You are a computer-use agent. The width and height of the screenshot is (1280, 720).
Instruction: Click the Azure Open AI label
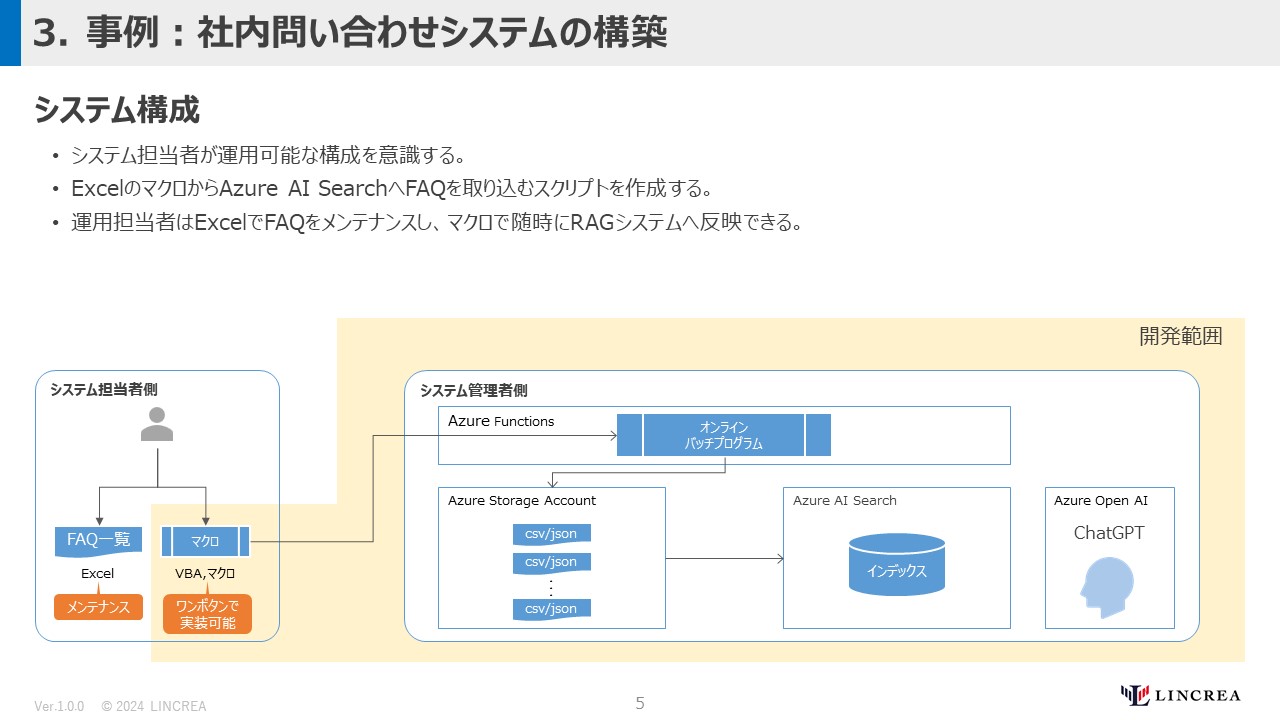point(1101,500)
